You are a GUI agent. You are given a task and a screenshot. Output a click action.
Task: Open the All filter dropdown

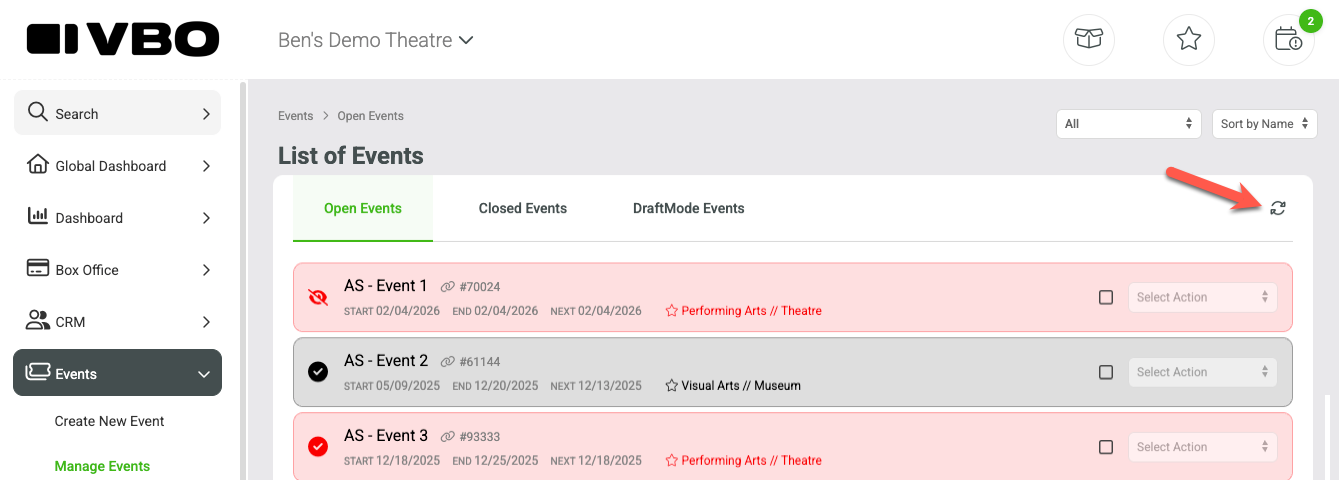coord(1128,124)
